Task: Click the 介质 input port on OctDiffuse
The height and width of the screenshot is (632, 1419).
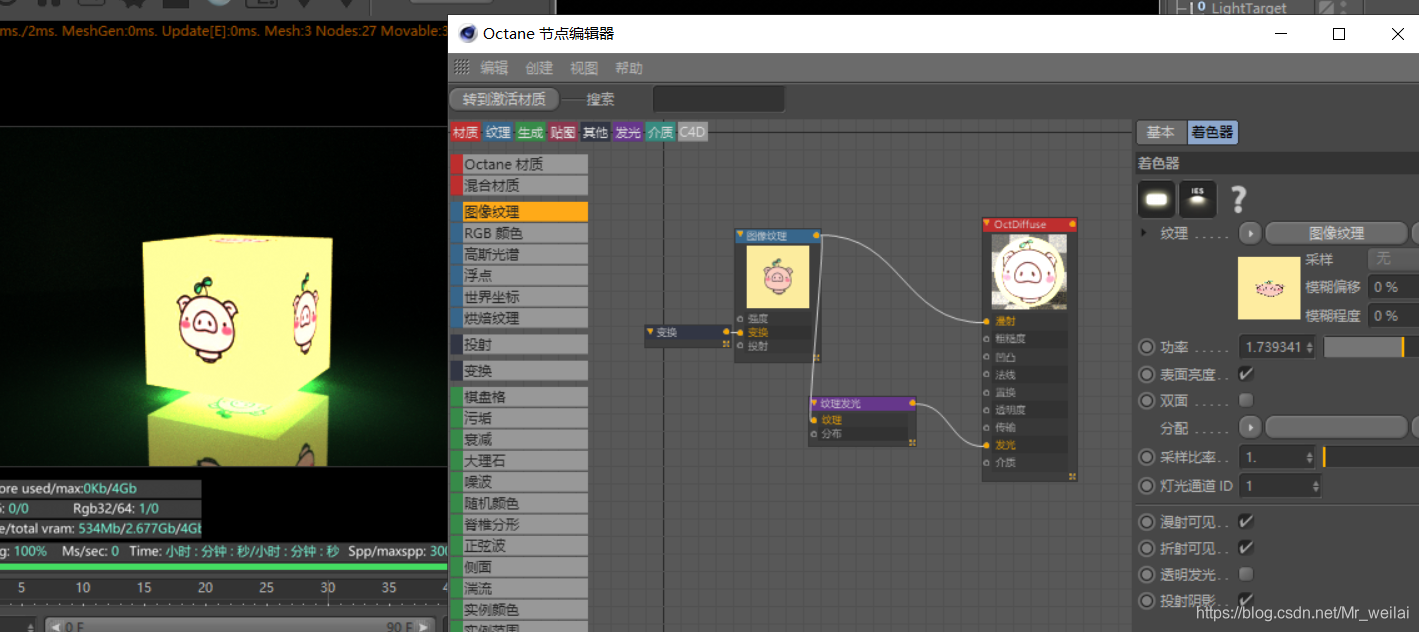Action: pyautogui.click(x=987, y=463)
